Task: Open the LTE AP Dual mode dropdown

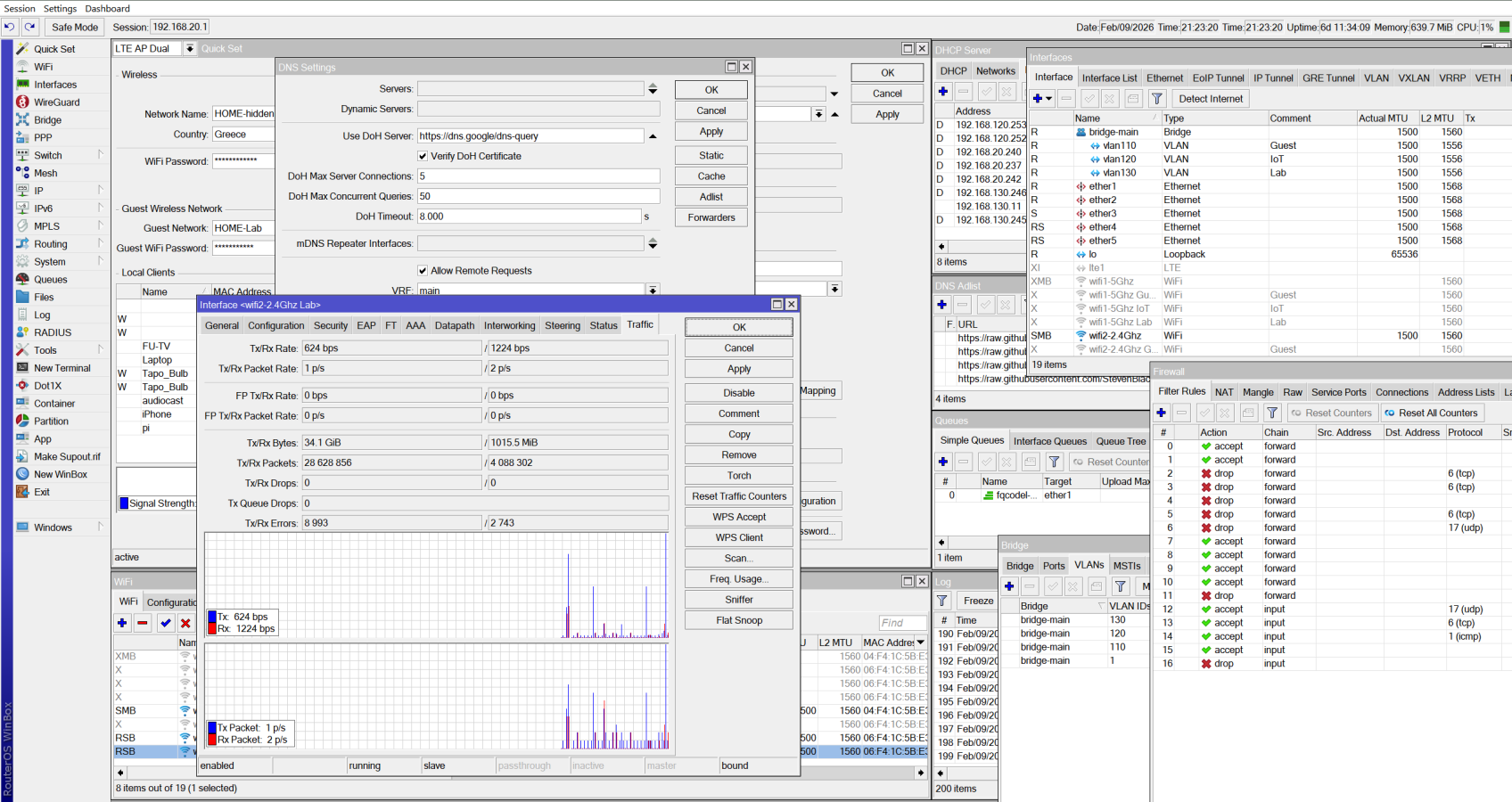Action: pos(190,49)
